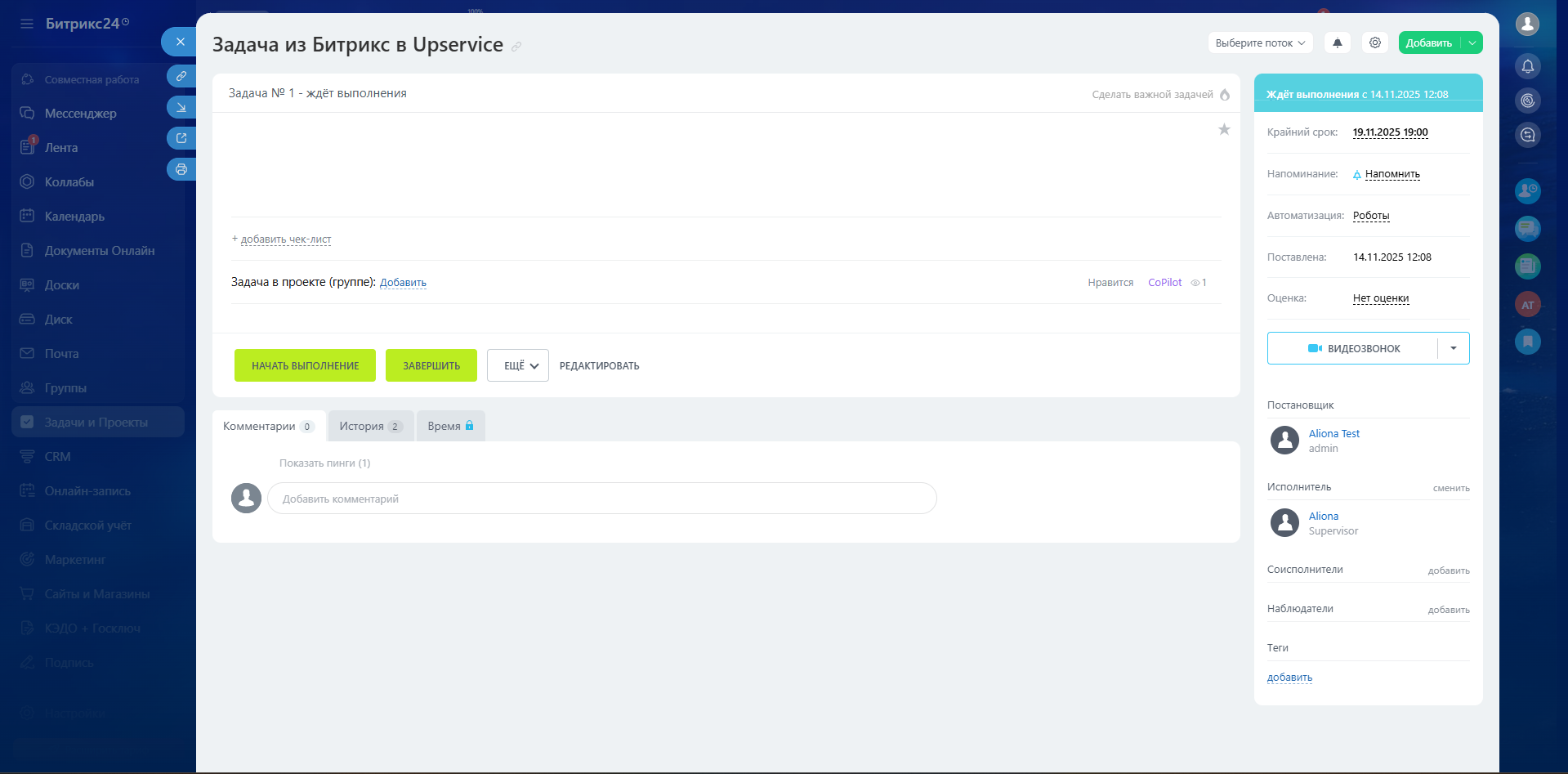Screen dimensions: 1568x774
Task: Open the Время tab
Action: tap(450, 426)
